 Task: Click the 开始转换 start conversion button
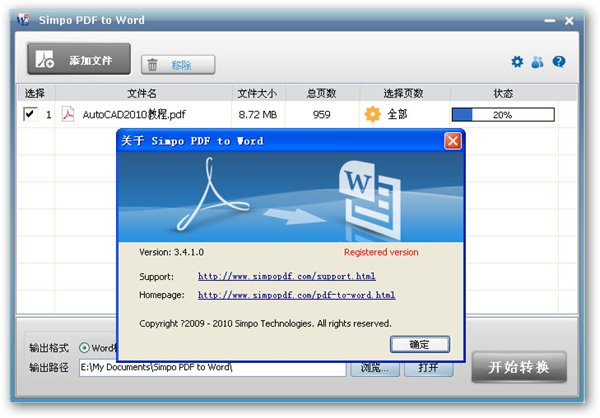click(519, 367)
